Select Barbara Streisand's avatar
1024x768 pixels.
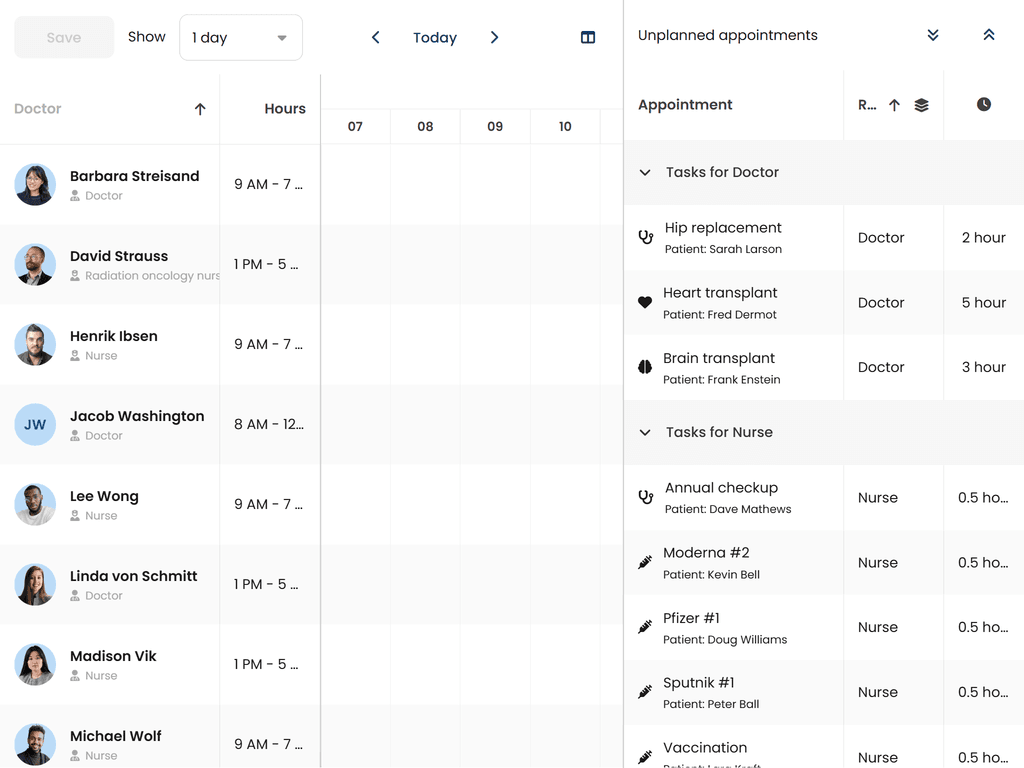click(35, 185)
